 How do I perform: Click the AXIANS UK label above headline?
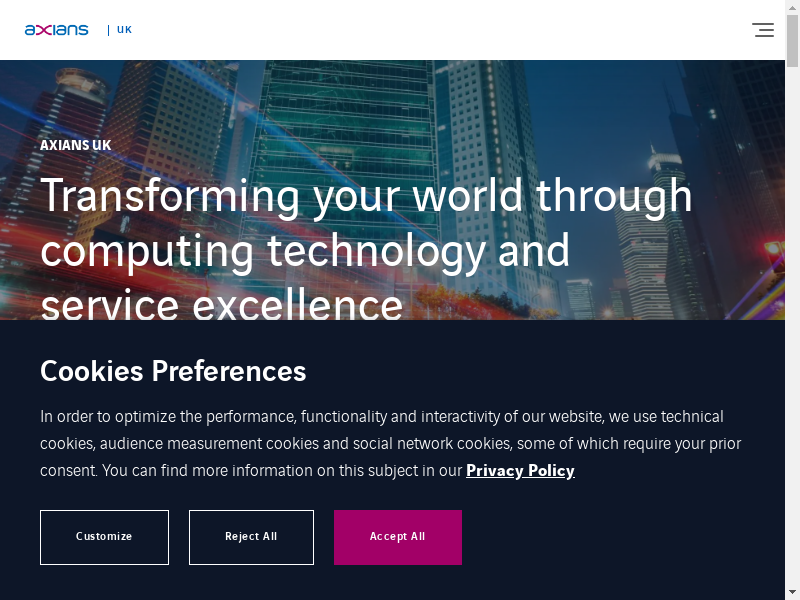pyautogui.click(x=75, y=145)
